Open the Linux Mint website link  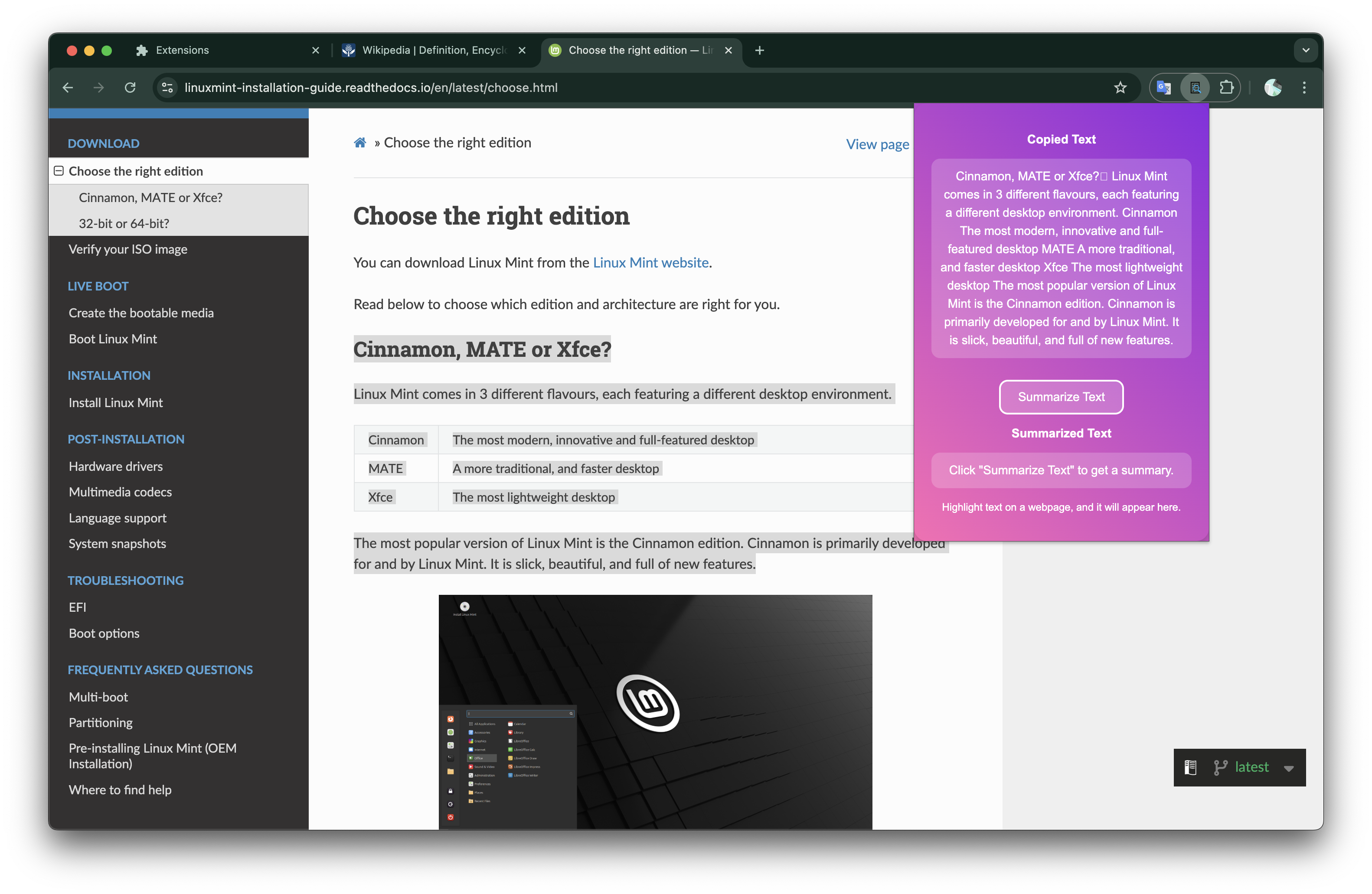pyautogui.click(x=650, y=263)
